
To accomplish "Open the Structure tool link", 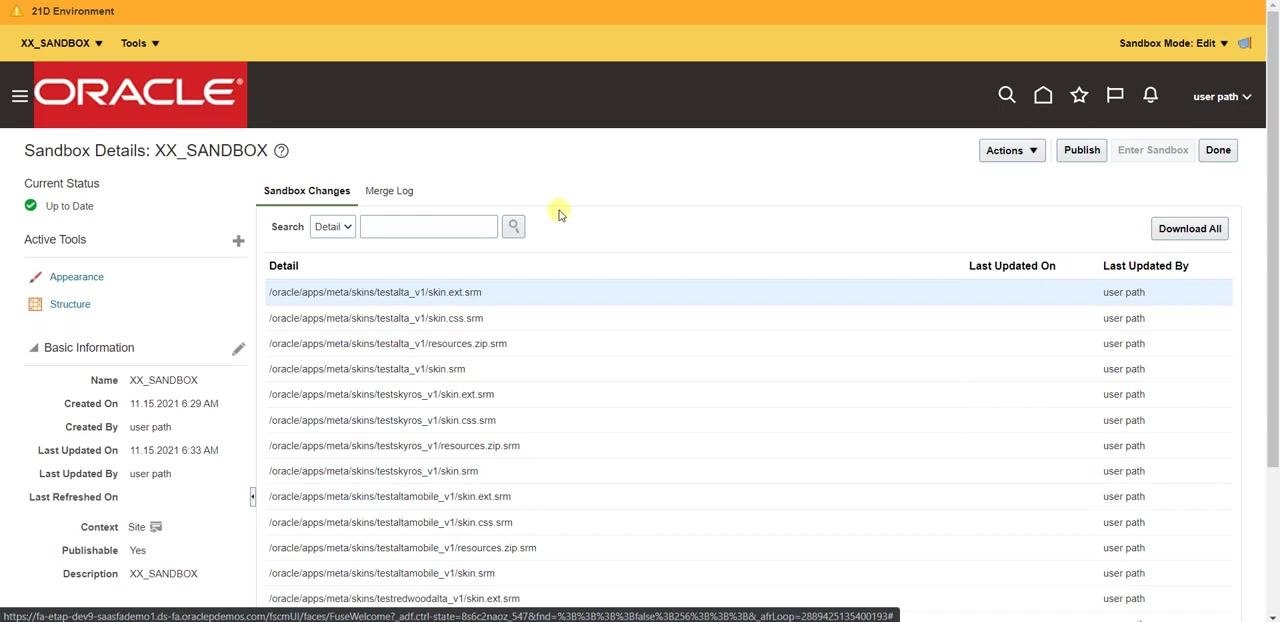I will (x=70, y=304).
